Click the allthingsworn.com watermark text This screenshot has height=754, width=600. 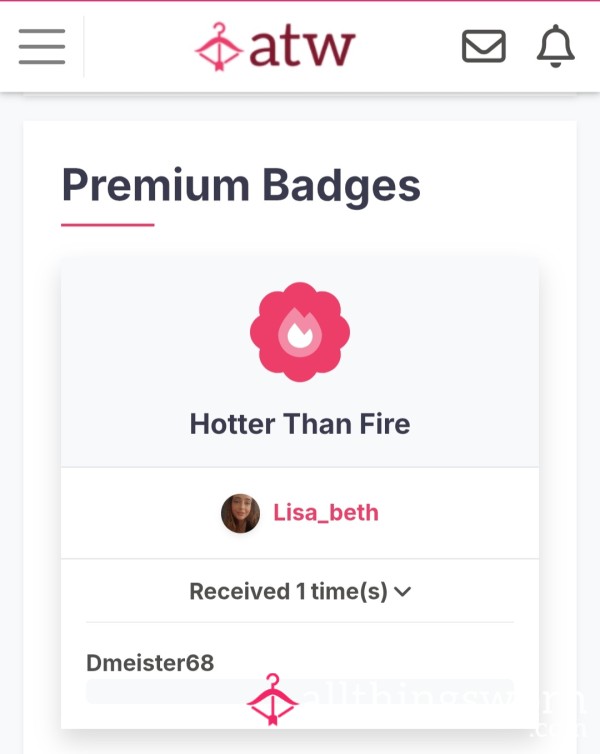coord(442,707)
